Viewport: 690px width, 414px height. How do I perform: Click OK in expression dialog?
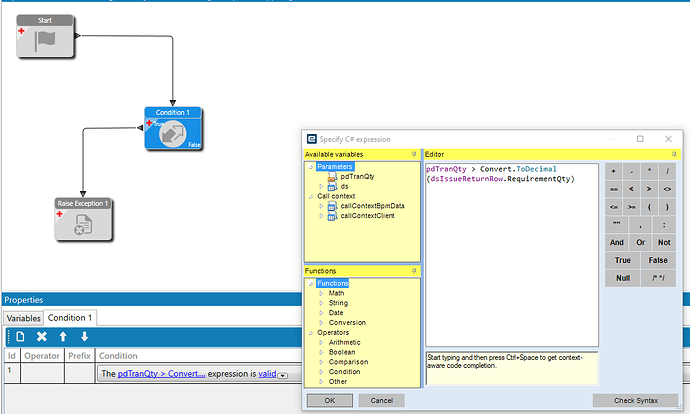[329, 400]
